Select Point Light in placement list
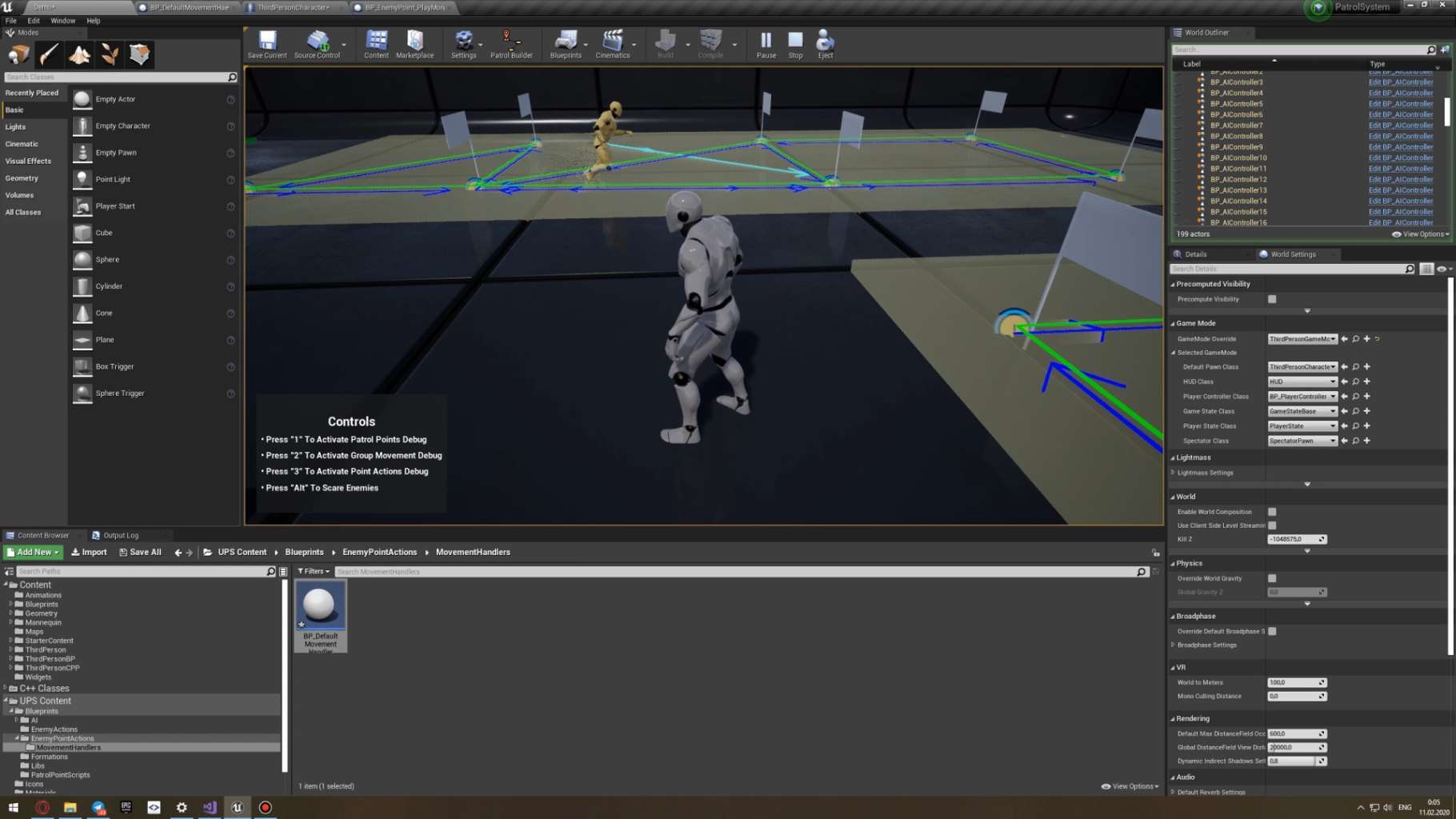Image resolution: width=1456 pixels, height=819 pixels. click(154, 179)
